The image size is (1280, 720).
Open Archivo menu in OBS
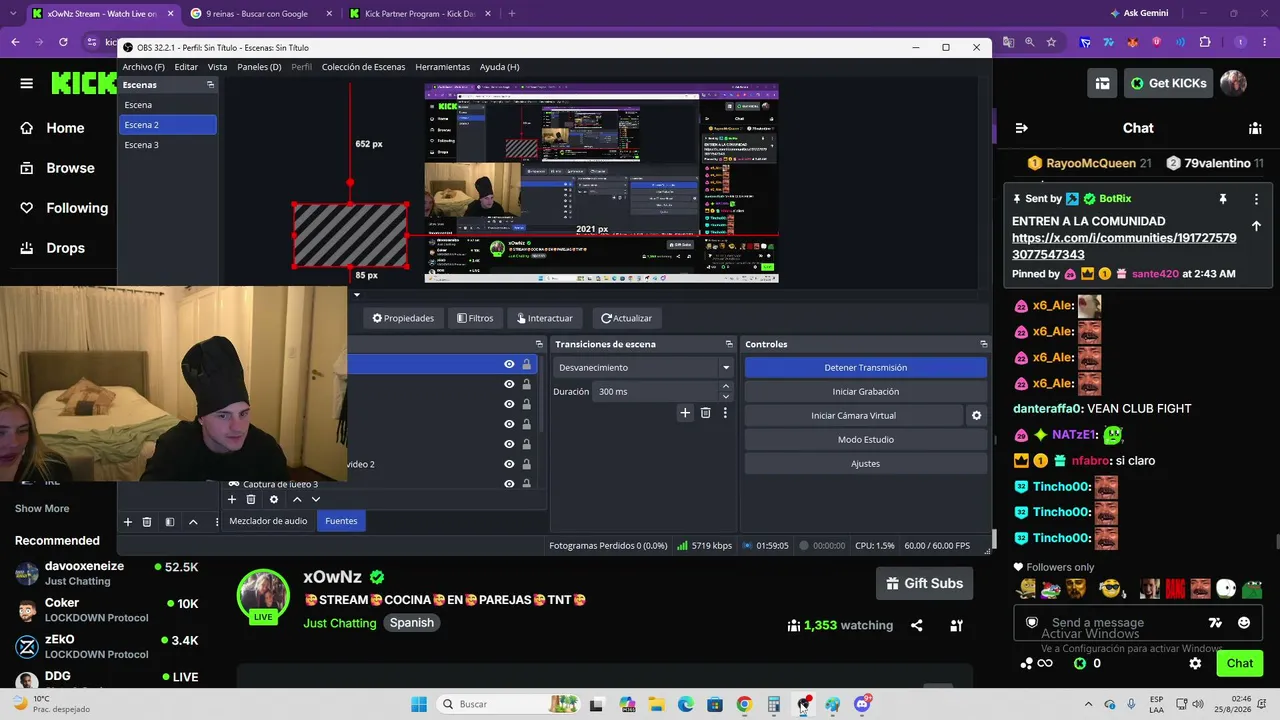(144, 67)
